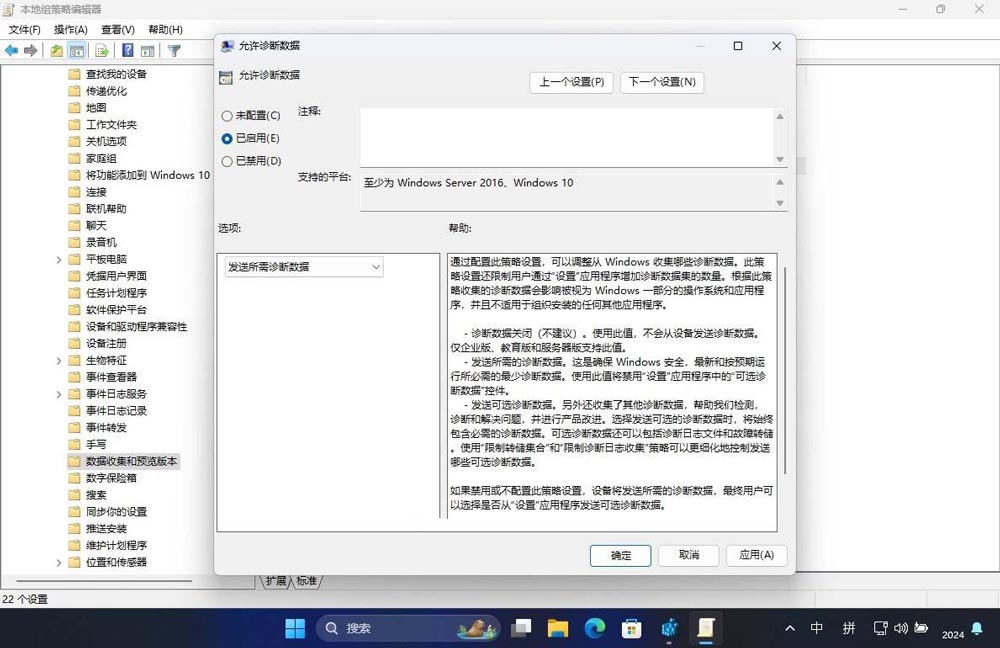This screenshot has height=648, width=1000.
Task: Select the filter icon in the toolbar
Action: click(175, 50)
